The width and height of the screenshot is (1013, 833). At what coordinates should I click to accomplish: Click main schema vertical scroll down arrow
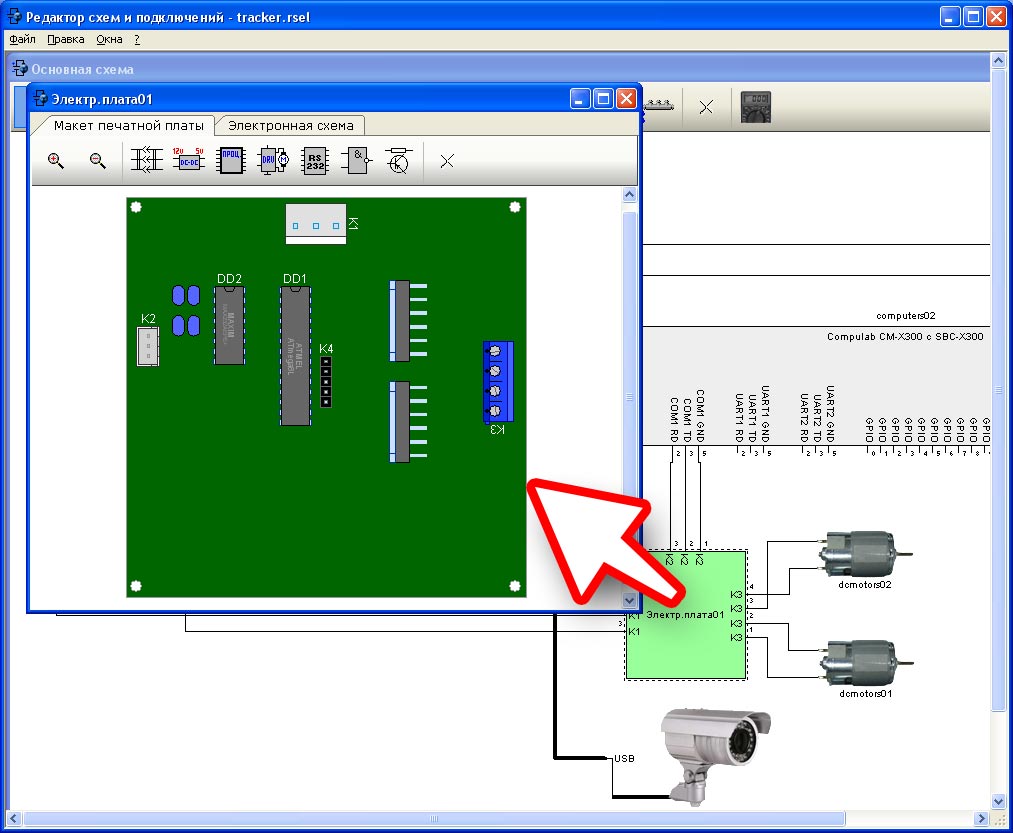pos(998,802)
